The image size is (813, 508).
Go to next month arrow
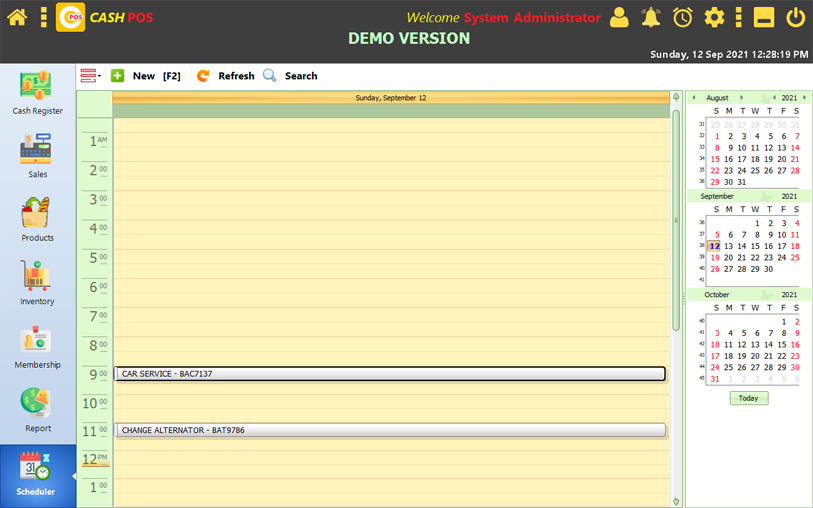[741, 97]
